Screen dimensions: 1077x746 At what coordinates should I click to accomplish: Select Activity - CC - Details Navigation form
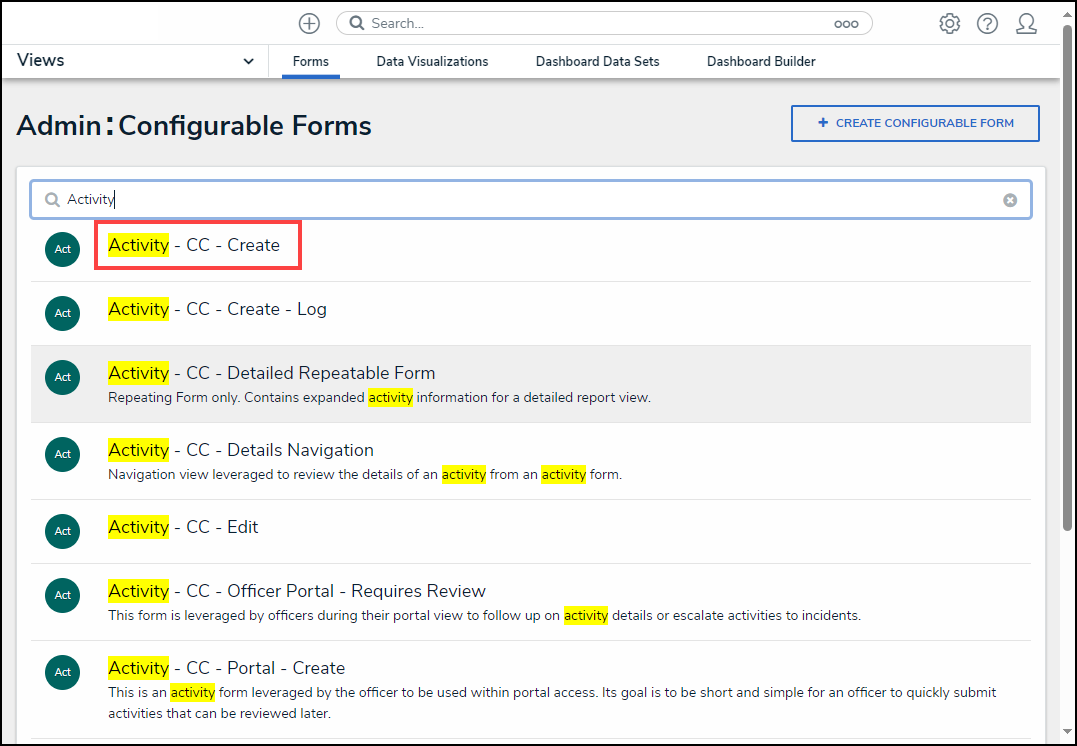[x=241, y=450]
